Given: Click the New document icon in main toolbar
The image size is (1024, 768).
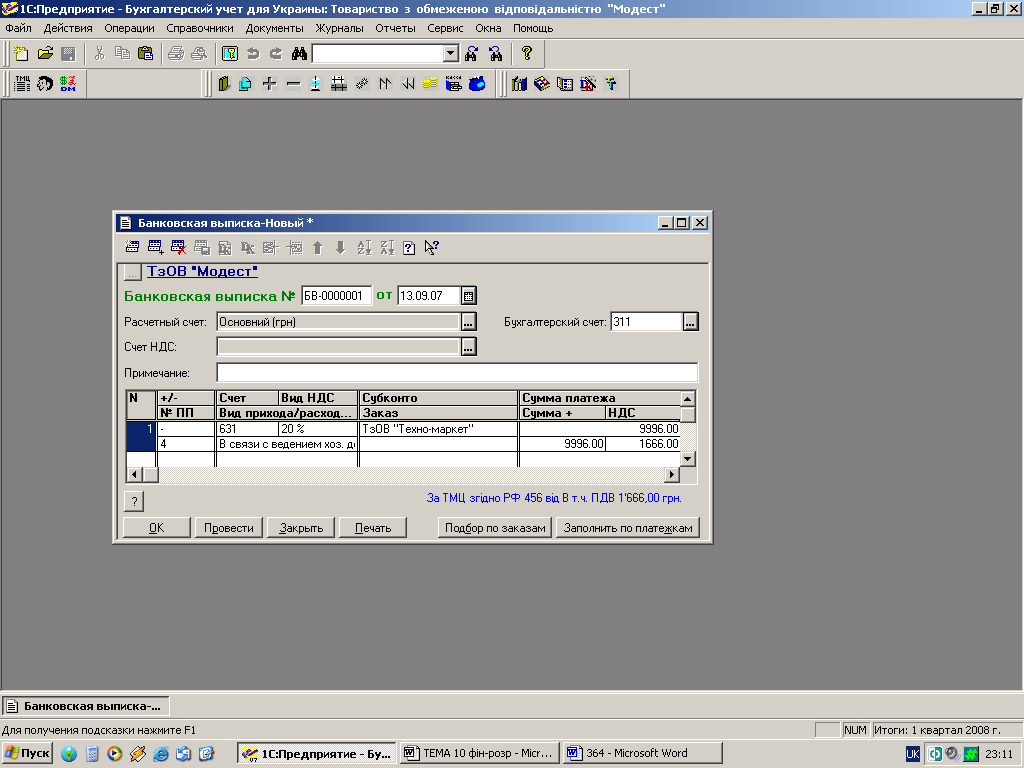Looking at the screenshot, I should click(22, 54).
